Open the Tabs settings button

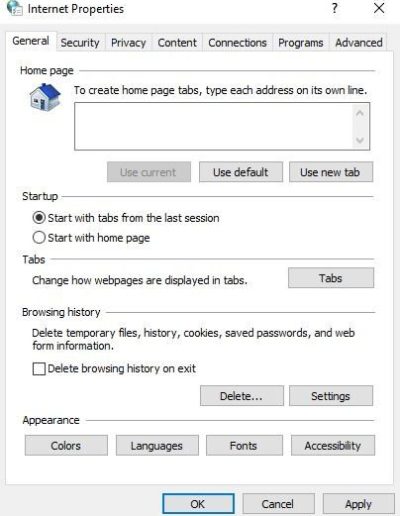click(x=331, y=278)
